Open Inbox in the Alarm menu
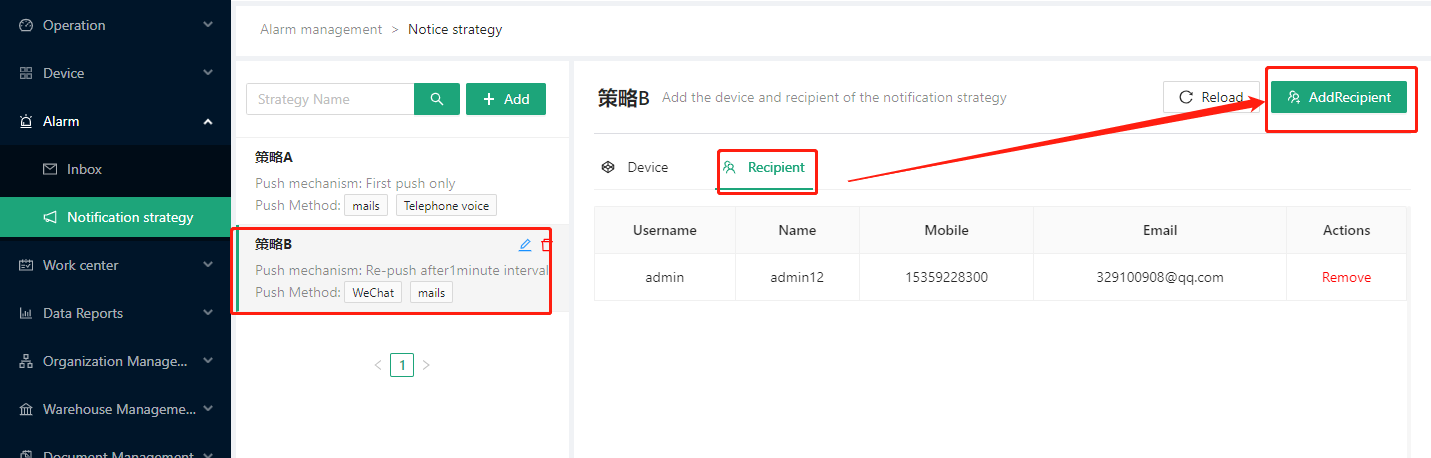 tap(115, 169)
